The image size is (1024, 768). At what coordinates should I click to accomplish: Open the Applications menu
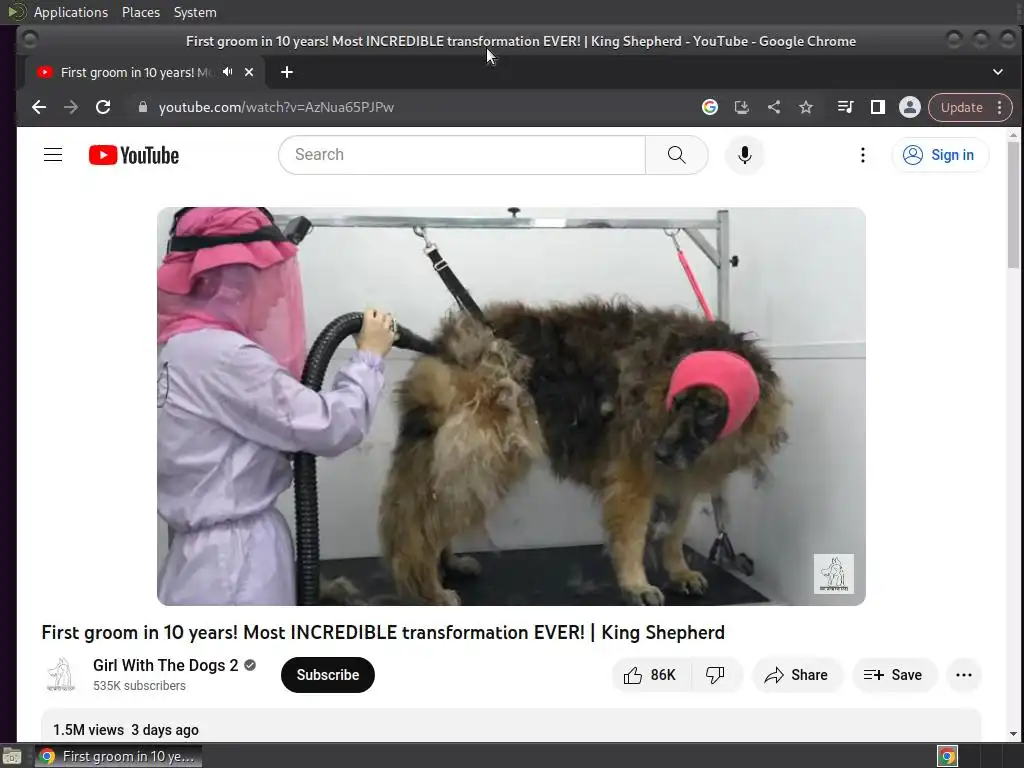(71, 12)
